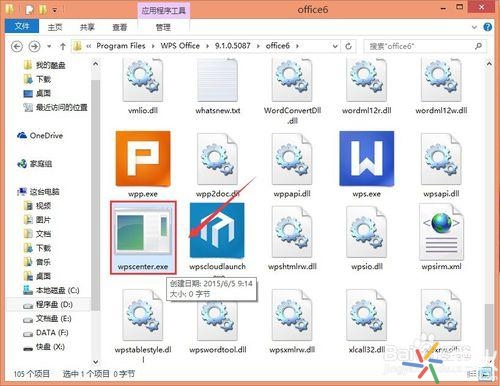Click the search magnifier icon
This screenshot has height=386, width=500.
(x=478, y=46)
